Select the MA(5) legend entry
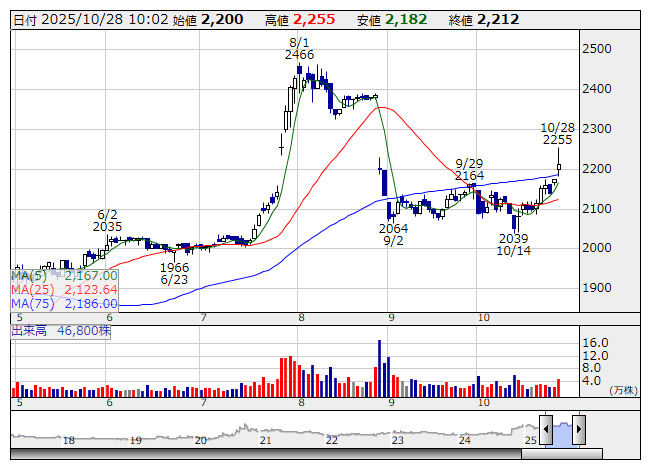Viewport: 653px width, 470px height. click(x=65, y=276)
